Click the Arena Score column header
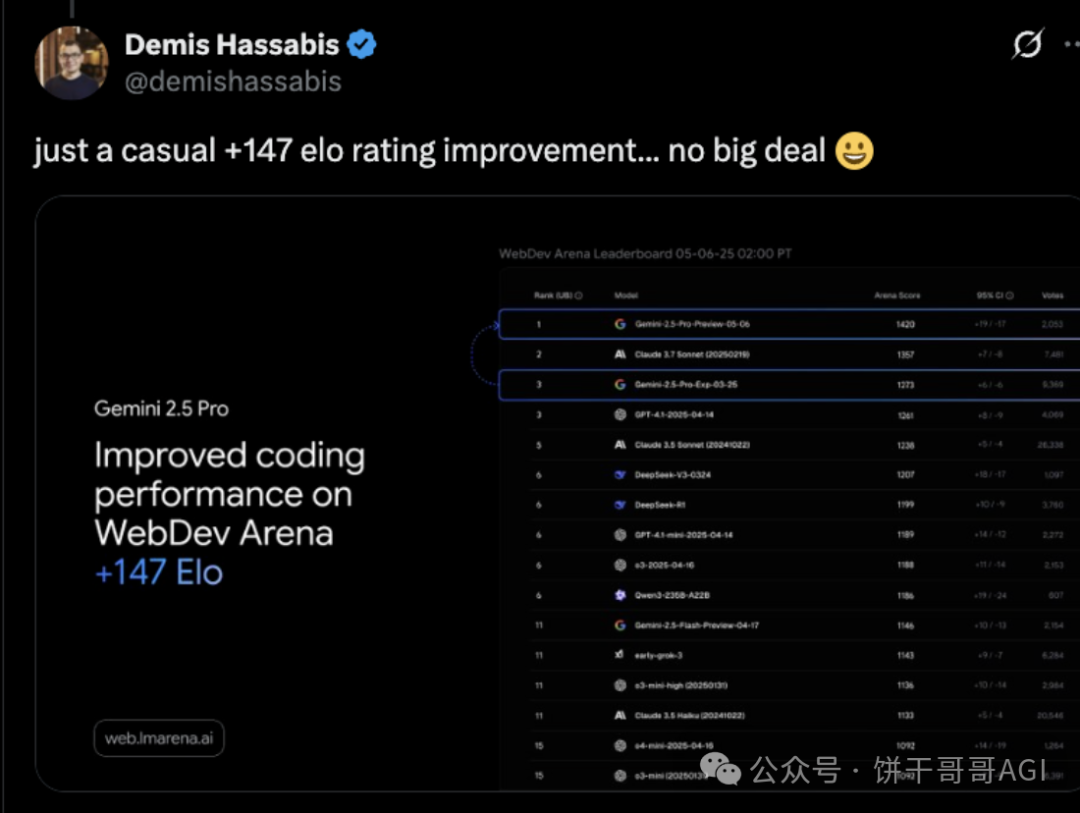 click(x=897, y=296)
